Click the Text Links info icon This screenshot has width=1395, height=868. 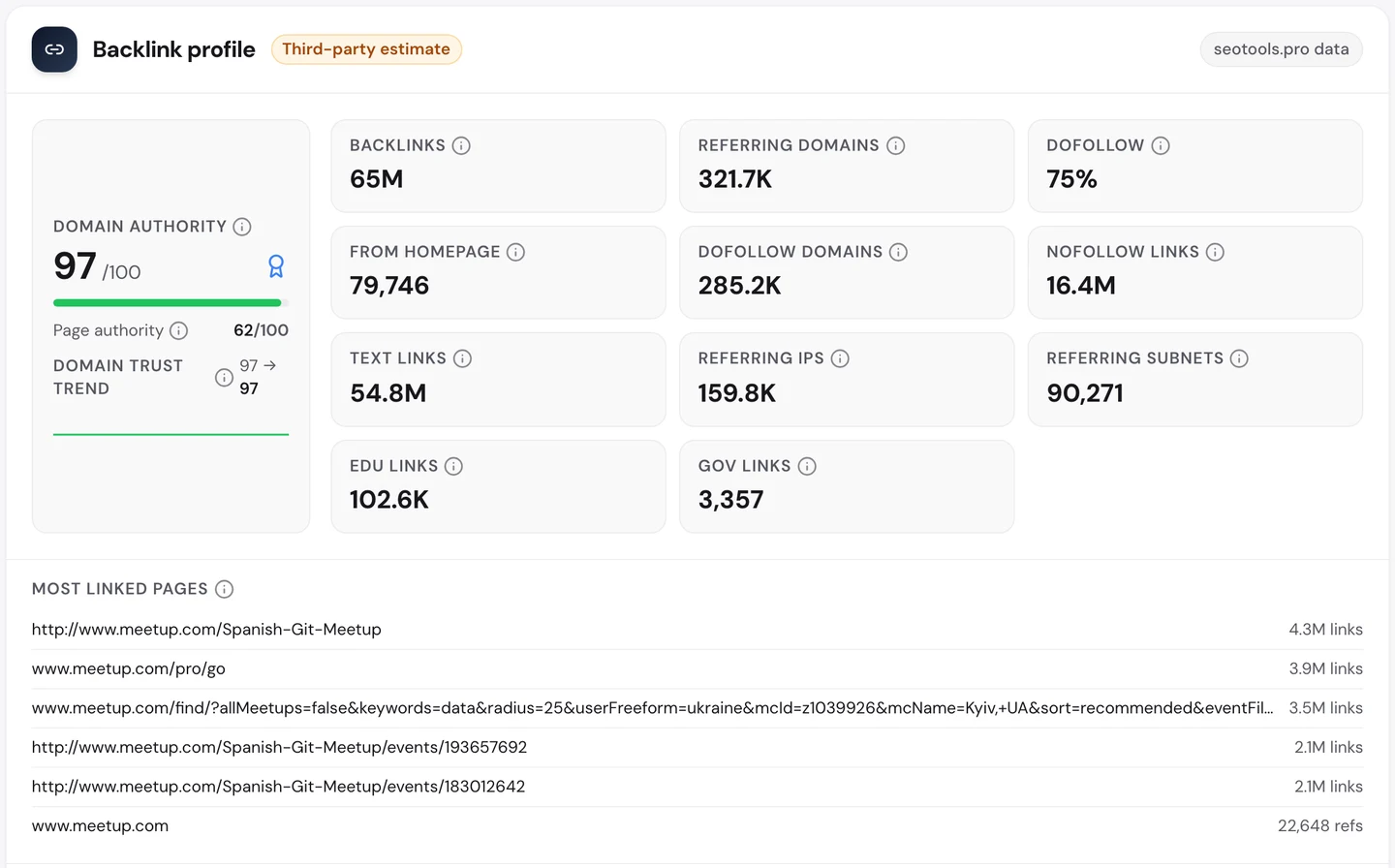[463, 358]
